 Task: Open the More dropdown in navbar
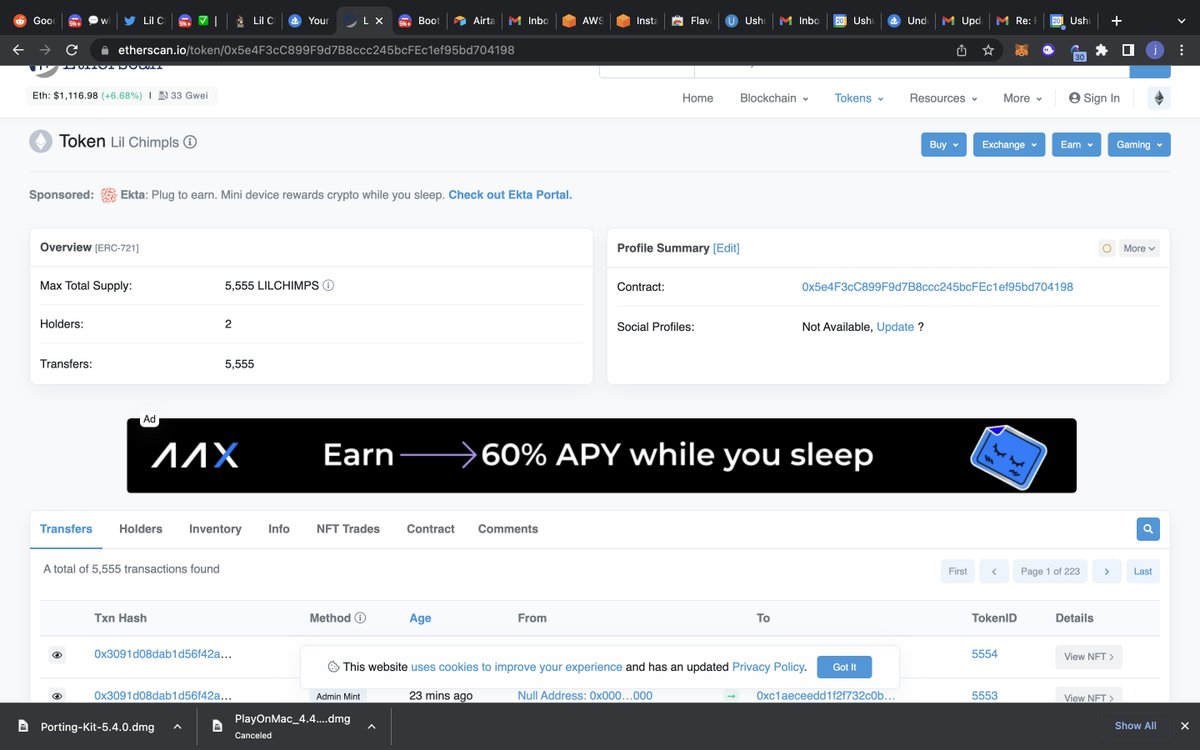click(x=1022, y=98)
